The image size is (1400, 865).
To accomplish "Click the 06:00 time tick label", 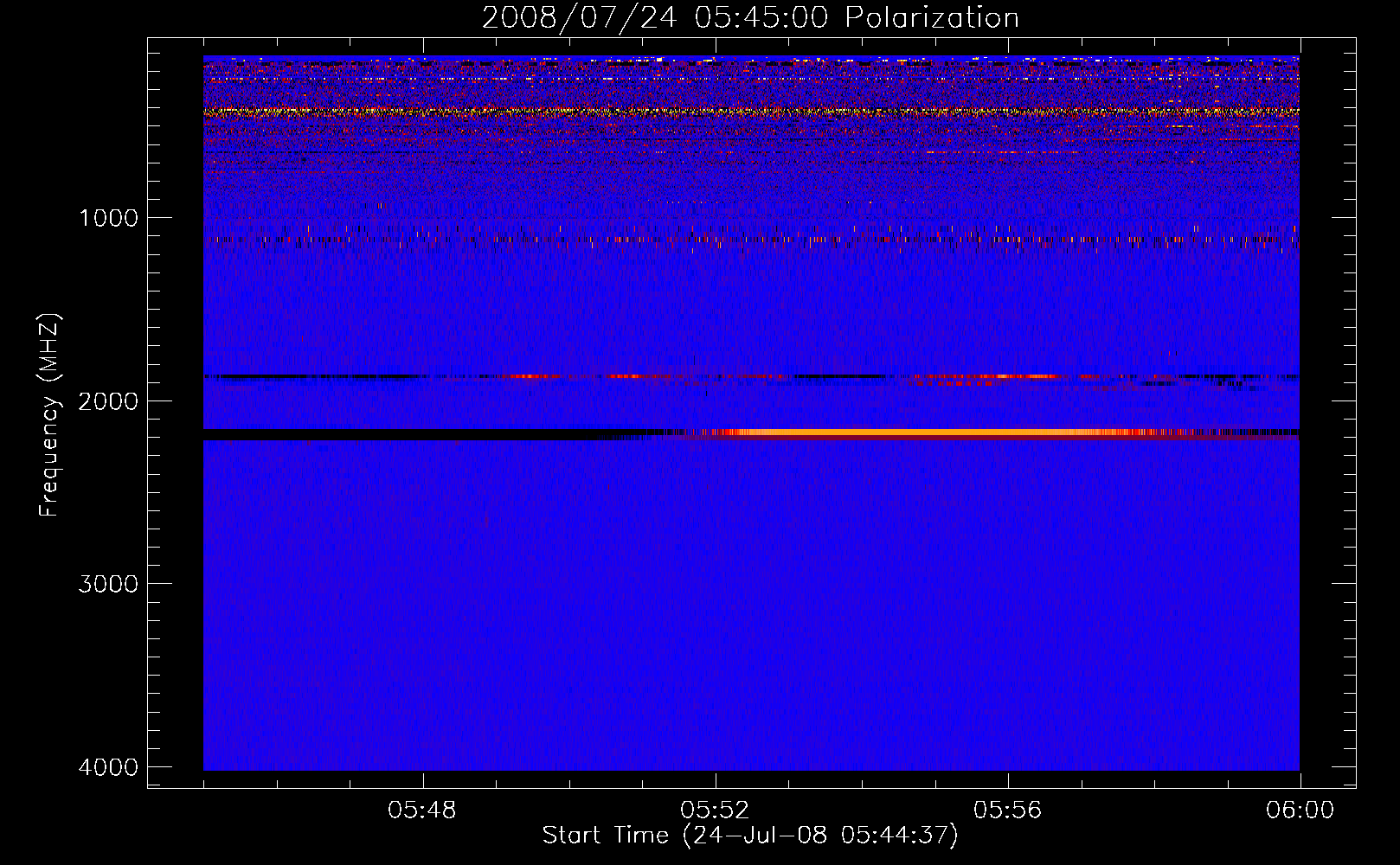I will (x=1300, y=811).
